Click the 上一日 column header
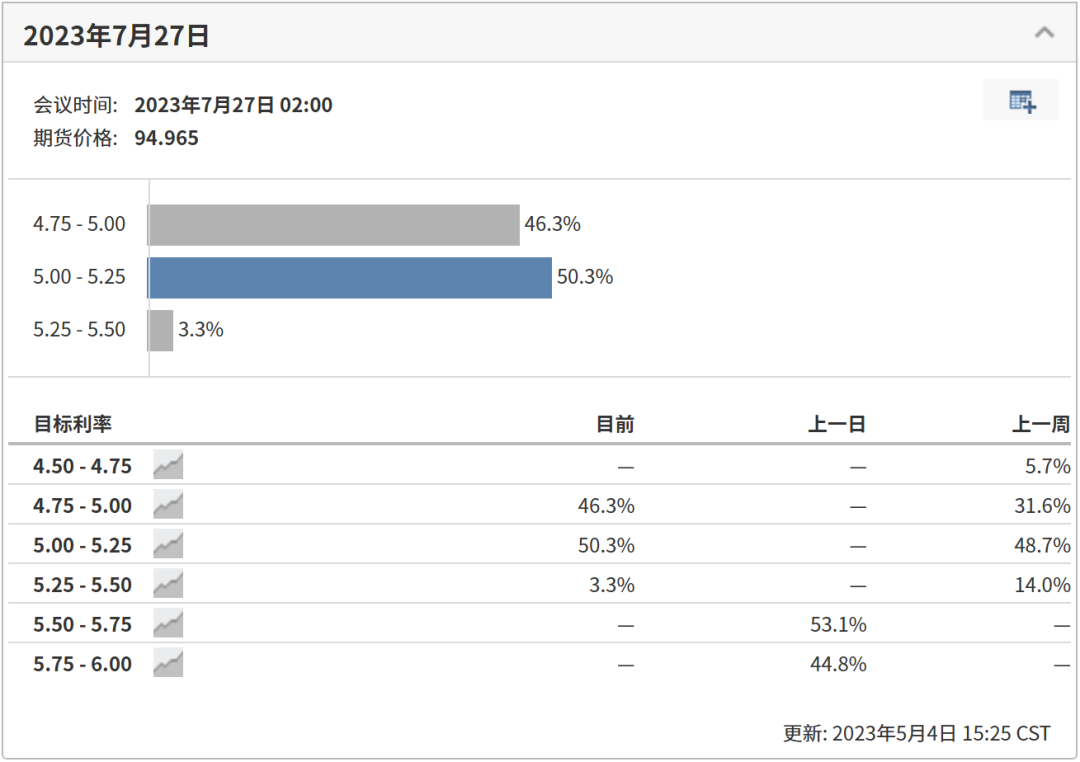1080x762 pixels. [837, 424]
